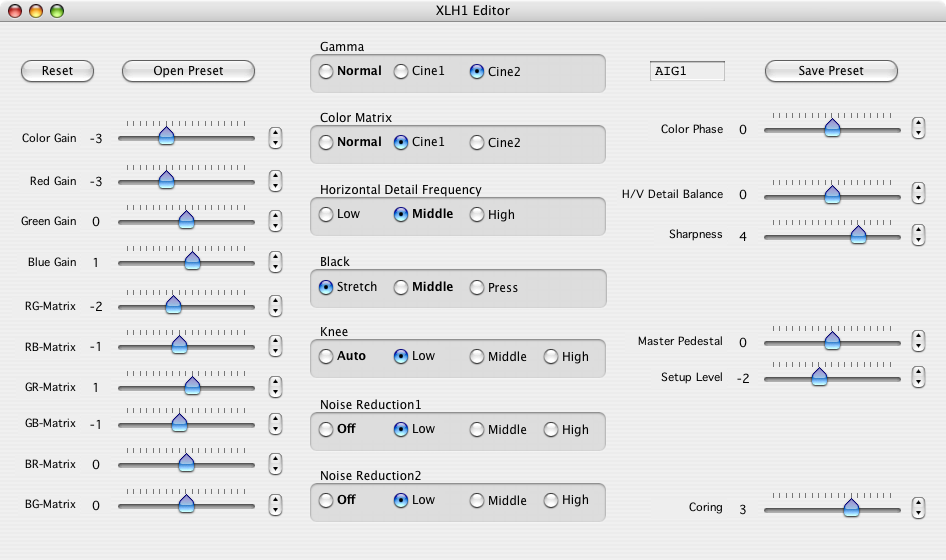This screenshot has width=946, height=560.
Task: Click the RB-Matrix stepper
Action: (275, 346)
